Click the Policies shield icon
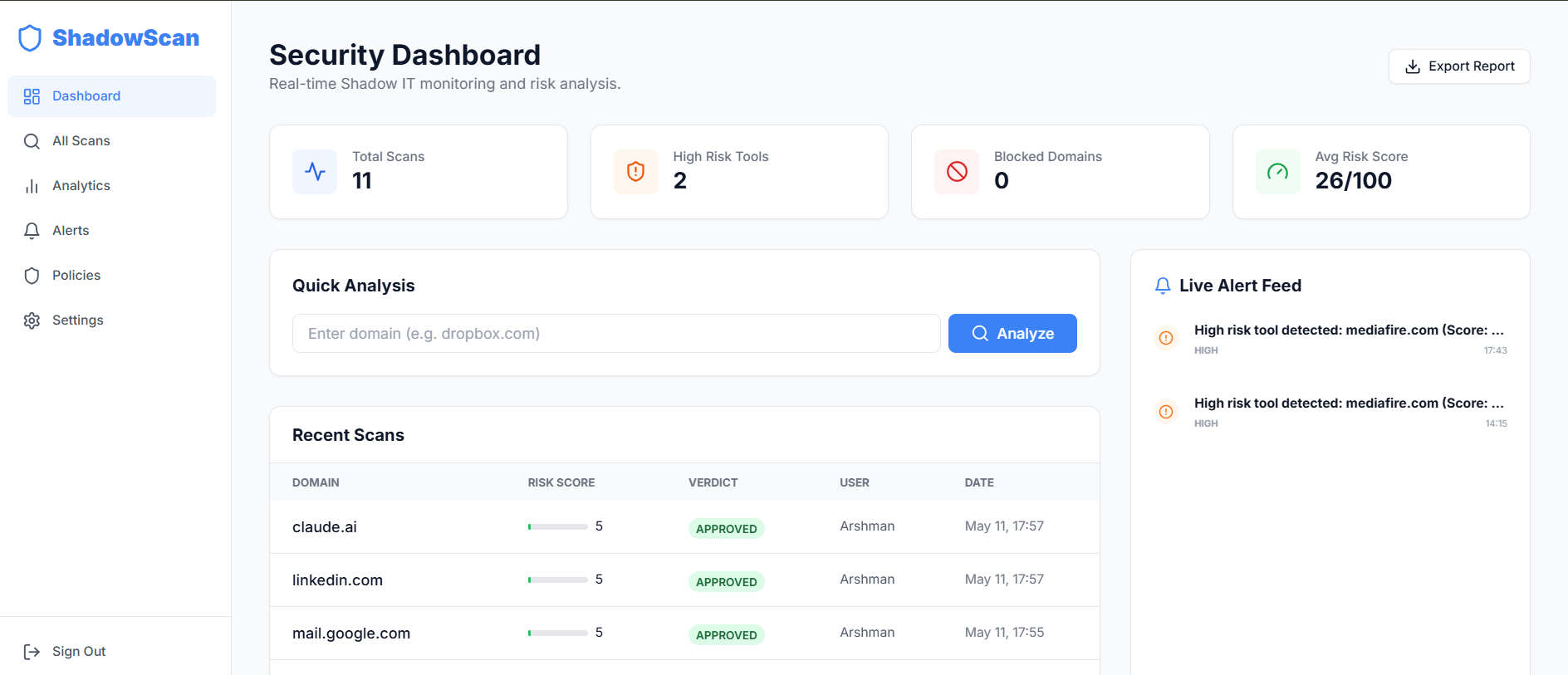The width and height of the screenshot is (1568, 675). (x=32, y=276)
